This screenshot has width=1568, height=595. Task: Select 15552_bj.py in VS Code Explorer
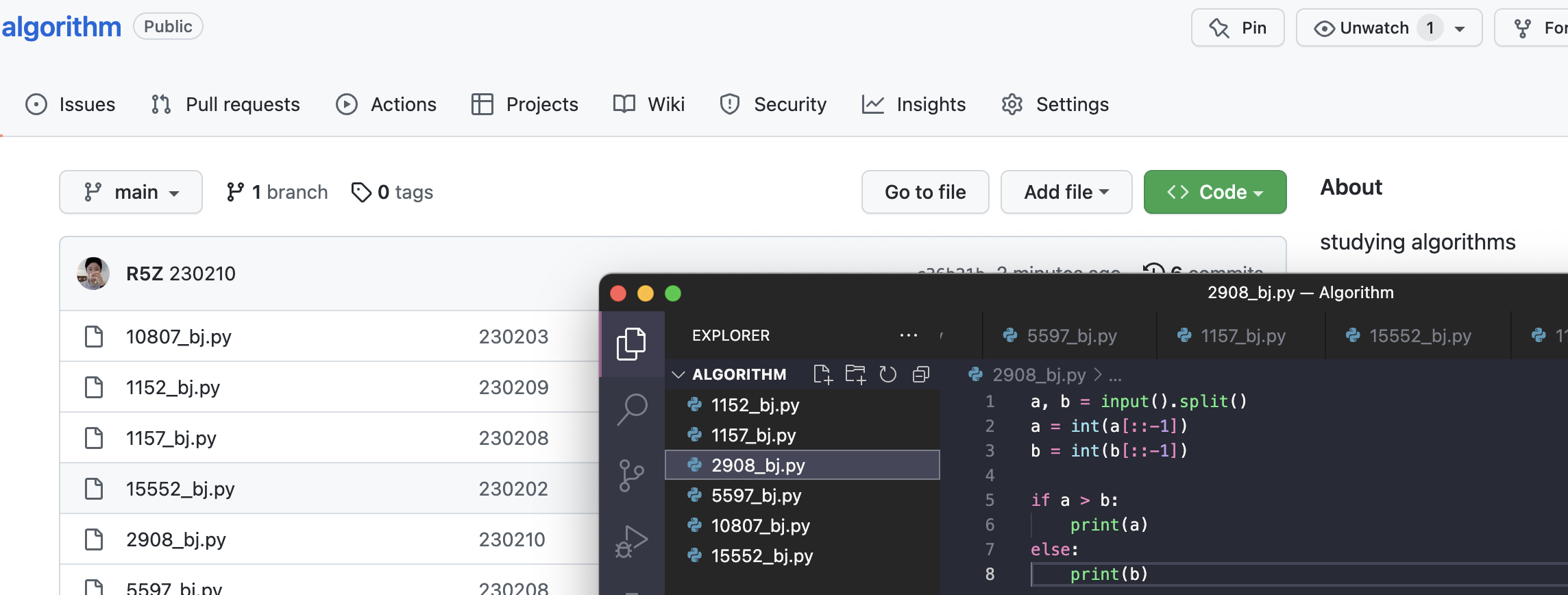pyautogui.click(x=803, y=556)
